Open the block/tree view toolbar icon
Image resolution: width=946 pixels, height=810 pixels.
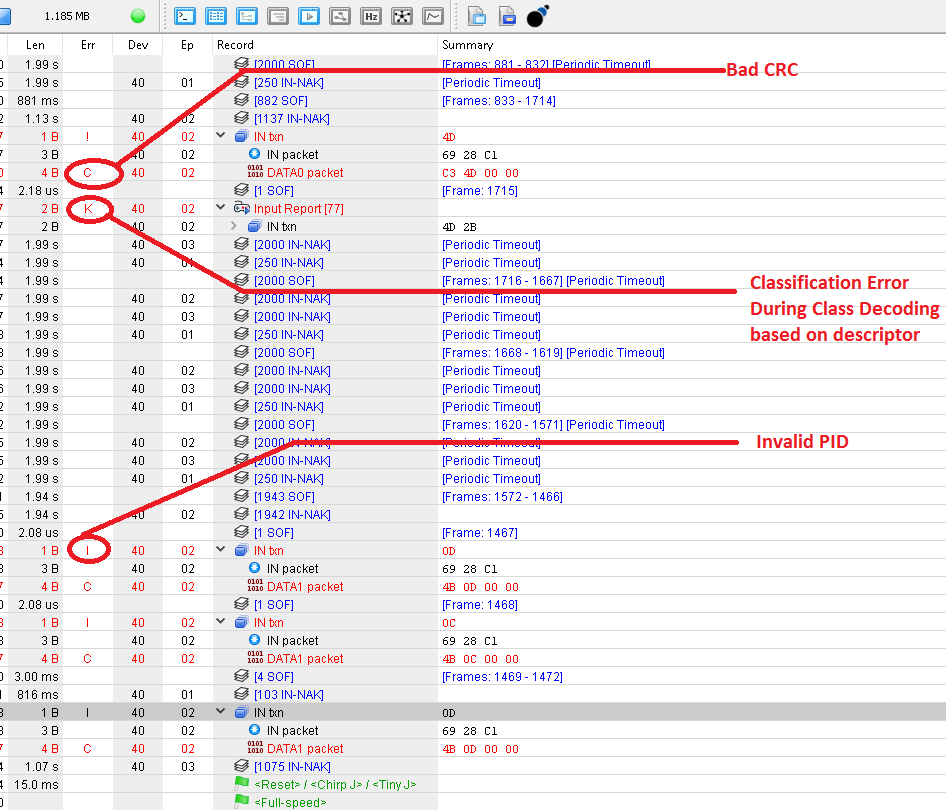click(x=247, y=16)
